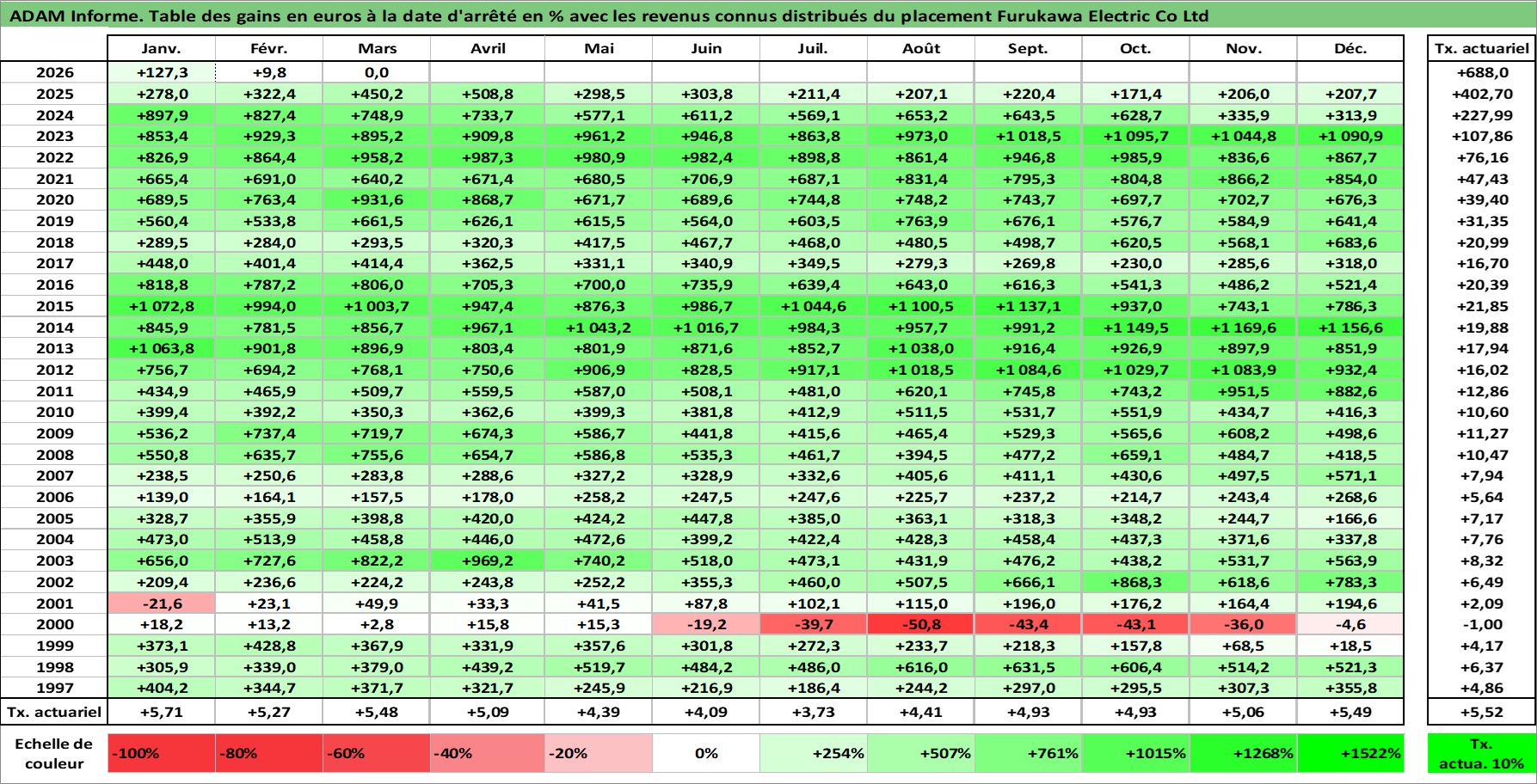Click the cell +987,3 in 2022
This screenshot has width=1537, height=784.
(488, 157)
